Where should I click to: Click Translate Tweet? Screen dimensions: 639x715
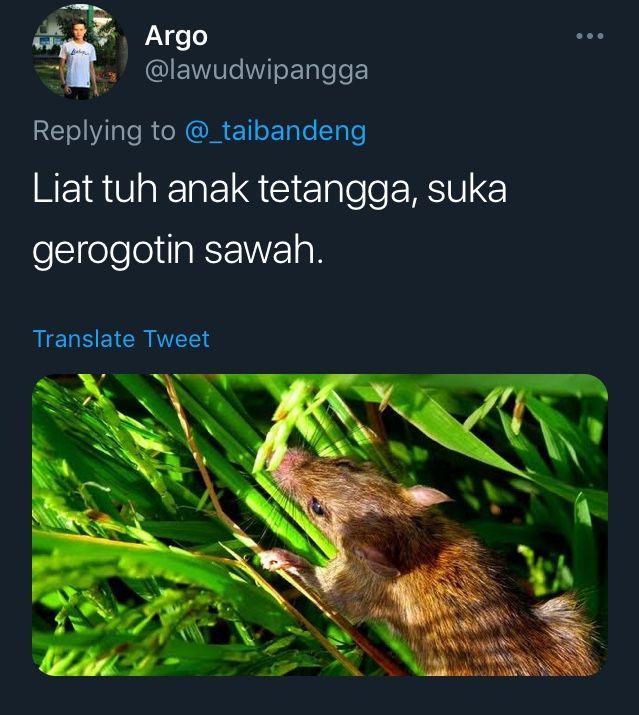point(121,339)
